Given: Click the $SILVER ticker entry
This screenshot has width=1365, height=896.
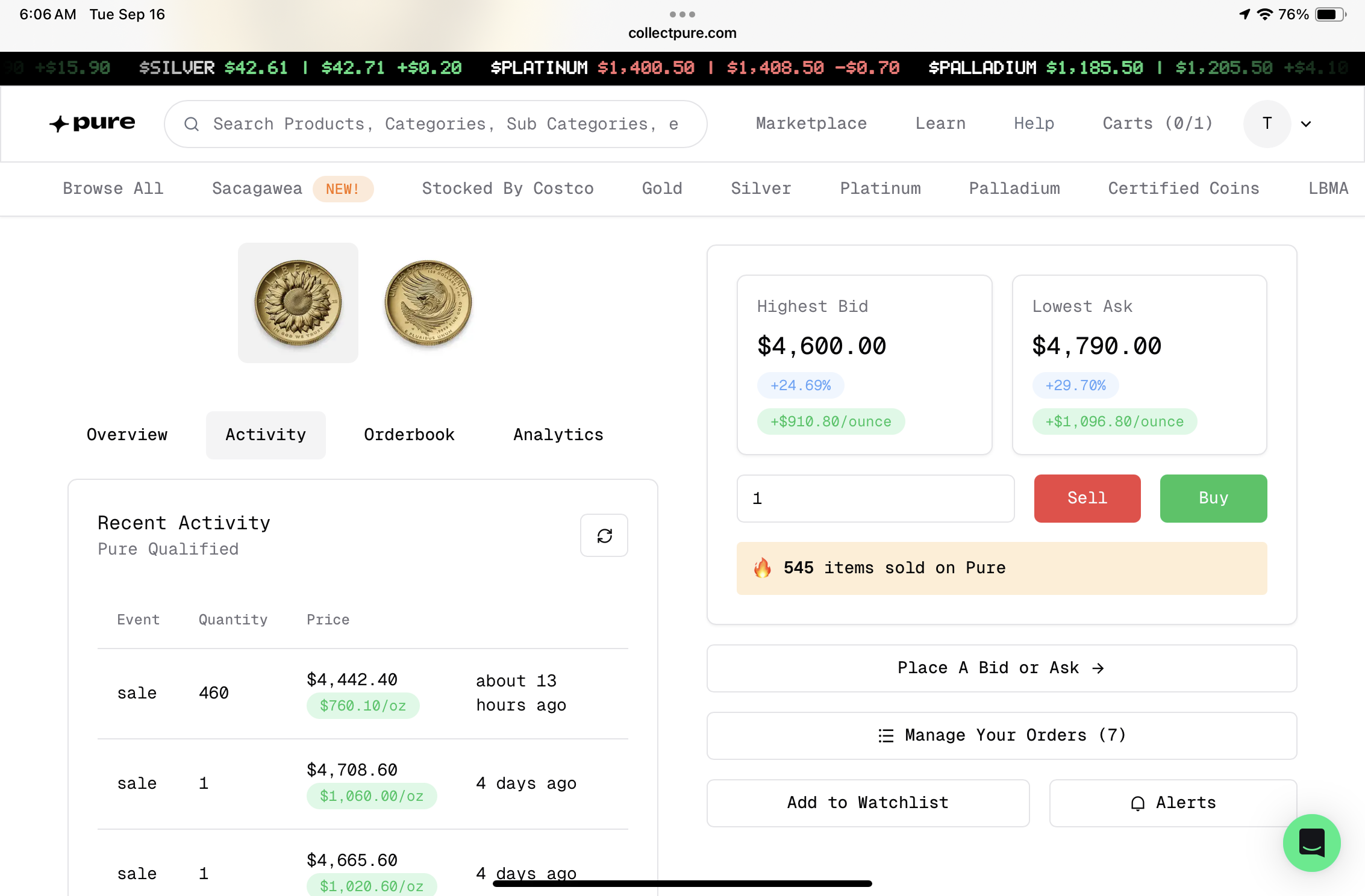Looking at the screenshot, I should coord(301,67).
